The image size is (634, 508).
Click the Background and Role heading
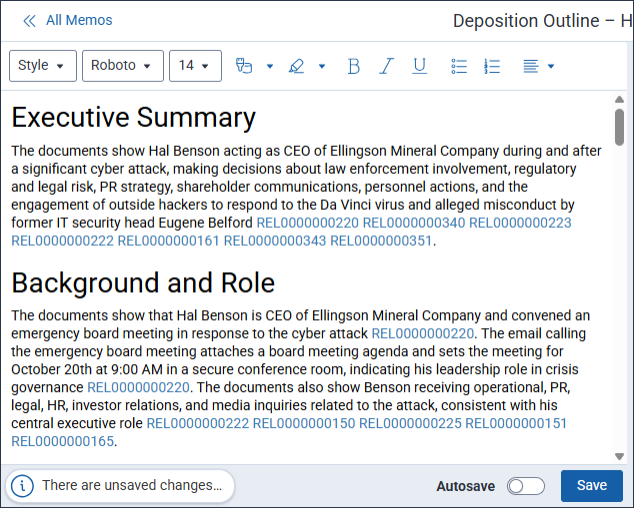tap(143, 283)
